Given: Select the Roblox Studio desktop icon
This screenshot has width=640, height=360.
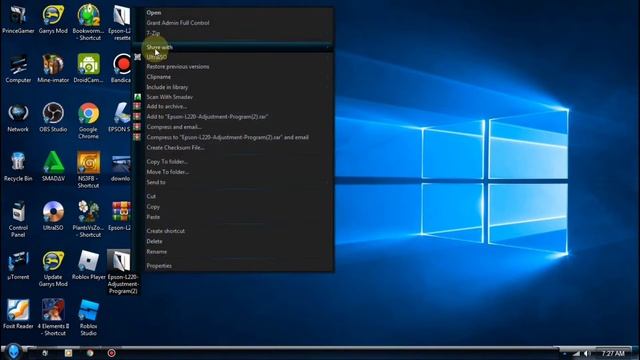Looking at the screenshot, I should point(88,318).
